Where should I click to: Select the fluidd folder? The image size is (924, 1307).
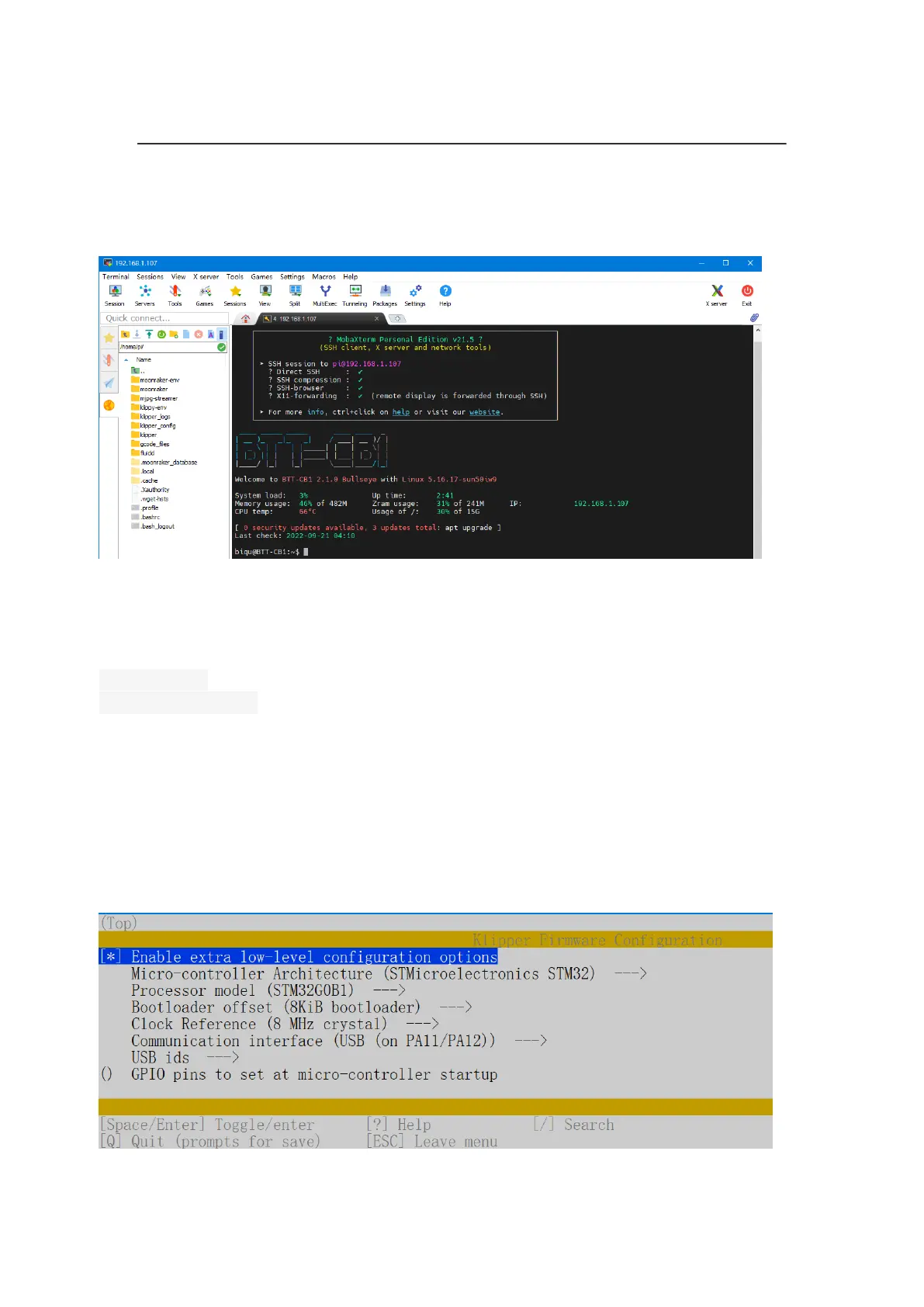pos(143,453)
